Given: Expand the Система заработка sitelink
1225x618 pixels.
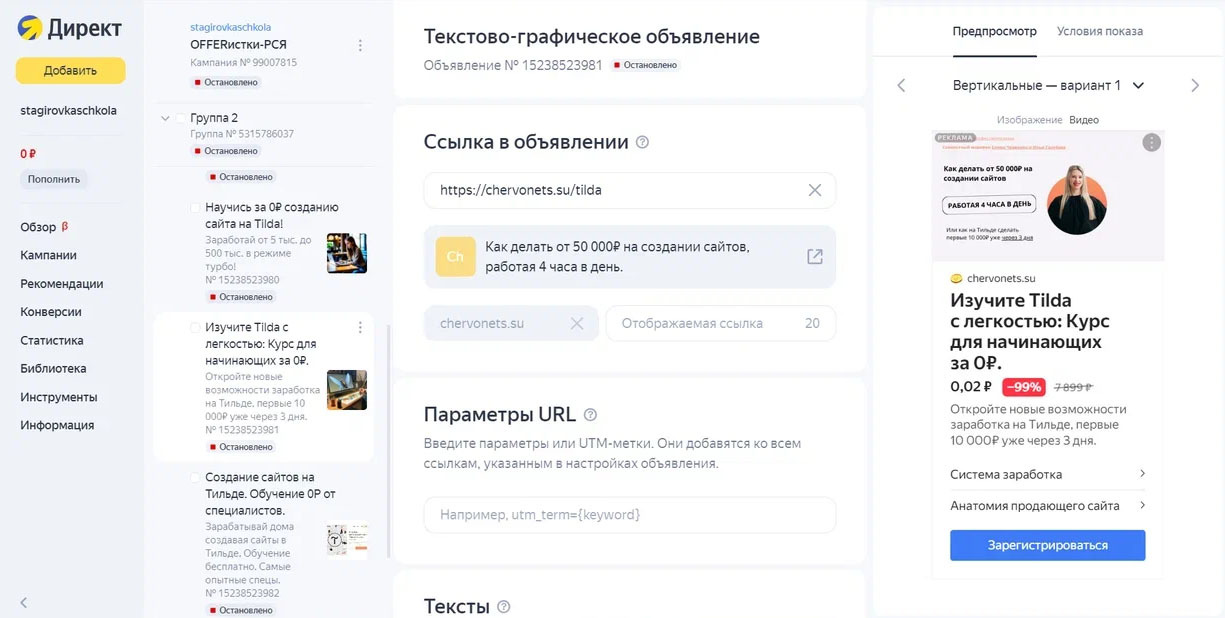Looking at the screenshot, I should (1048, 474).
